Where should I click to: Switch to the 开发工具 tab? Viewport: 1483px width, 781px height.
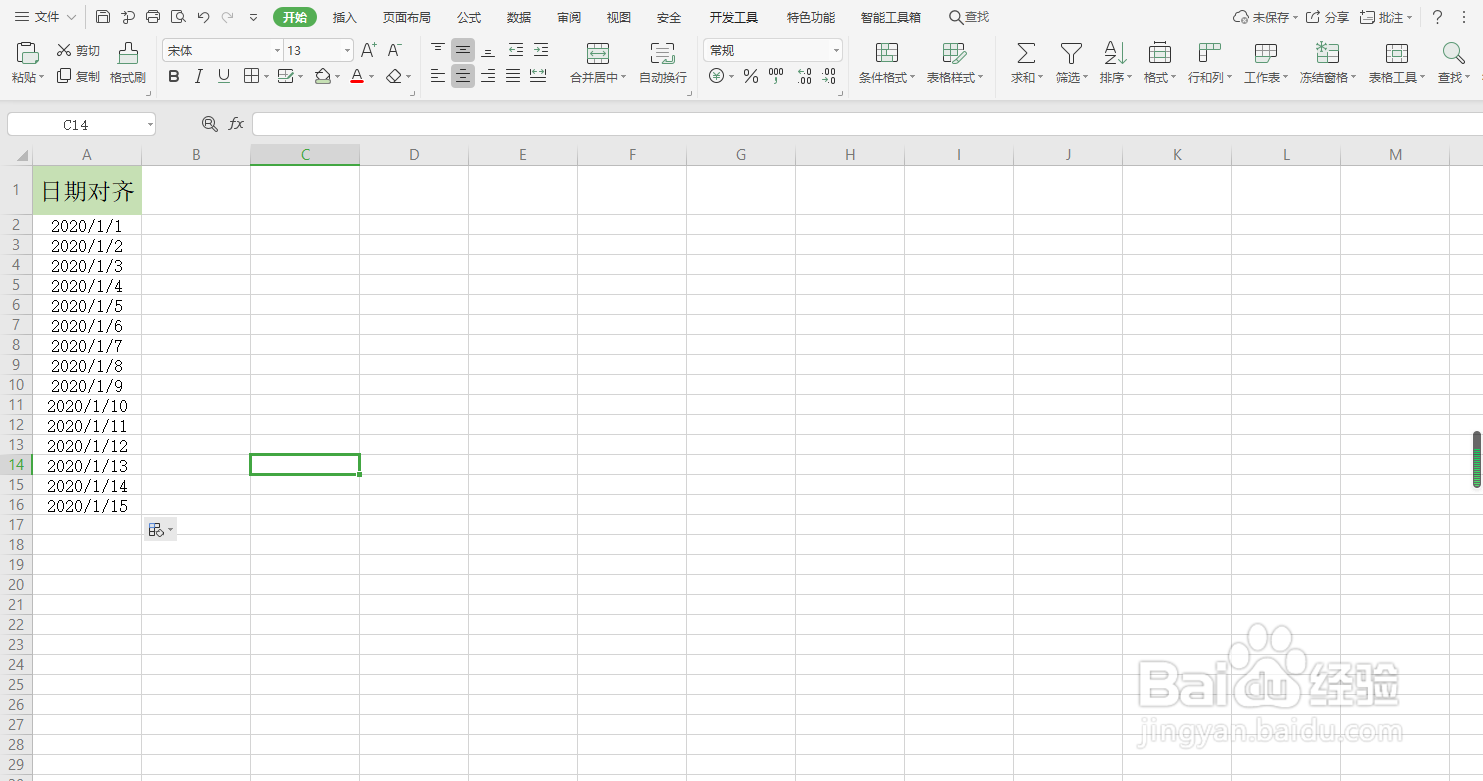pos(734,17)
